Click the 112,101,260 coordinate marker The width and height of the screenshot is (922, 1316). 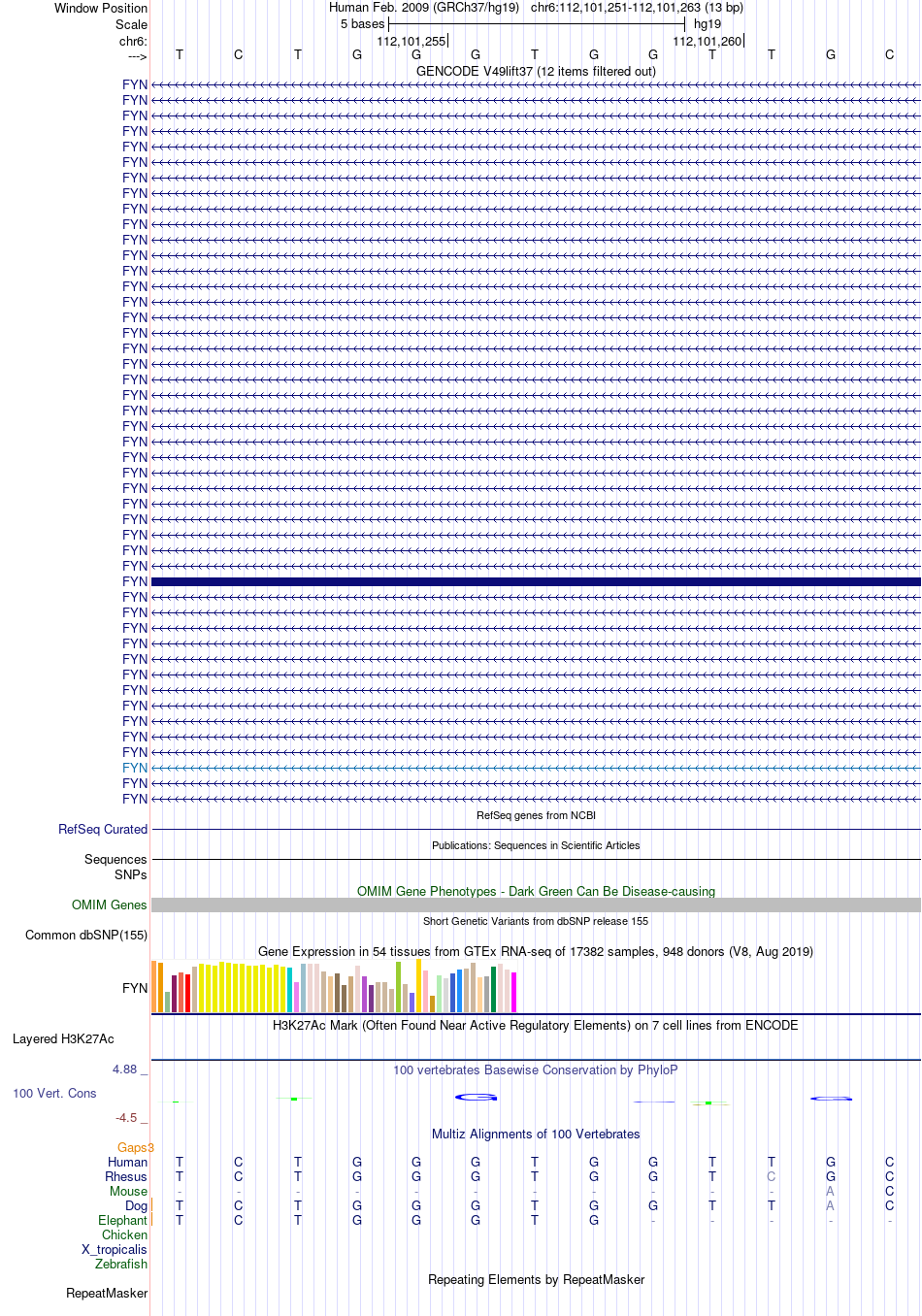[708, 41]
